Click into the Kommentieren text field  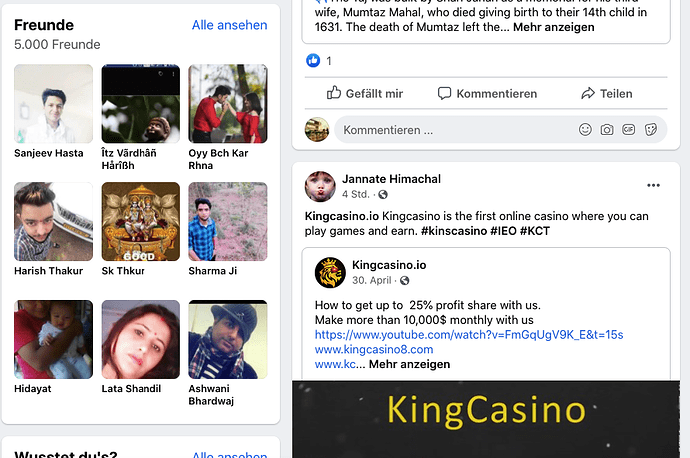[453, 130]
